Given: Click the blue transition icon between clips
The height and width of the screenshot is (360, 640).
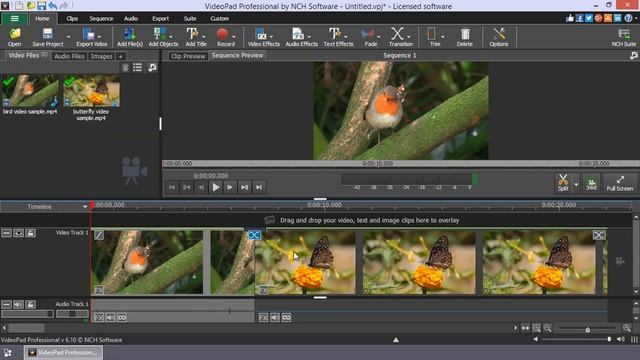Looking at the screenshot, I should tap(254, 235).
